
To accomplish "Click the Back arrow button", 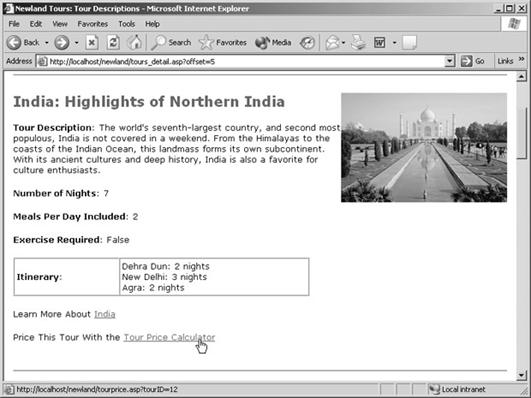I will coord(14,43).
